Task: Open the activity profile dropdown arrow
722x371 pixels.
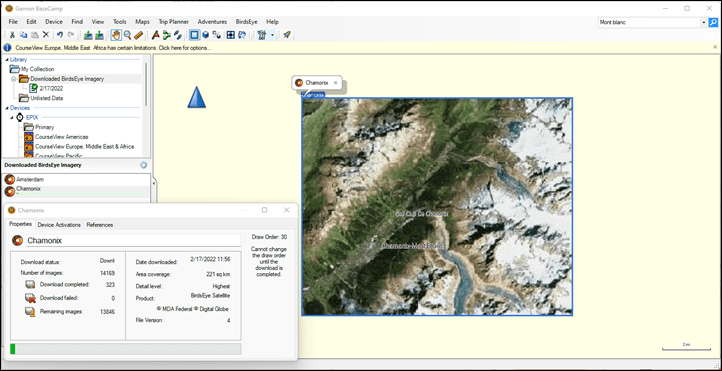Action: pyautogui.click(x=273, y=35)
